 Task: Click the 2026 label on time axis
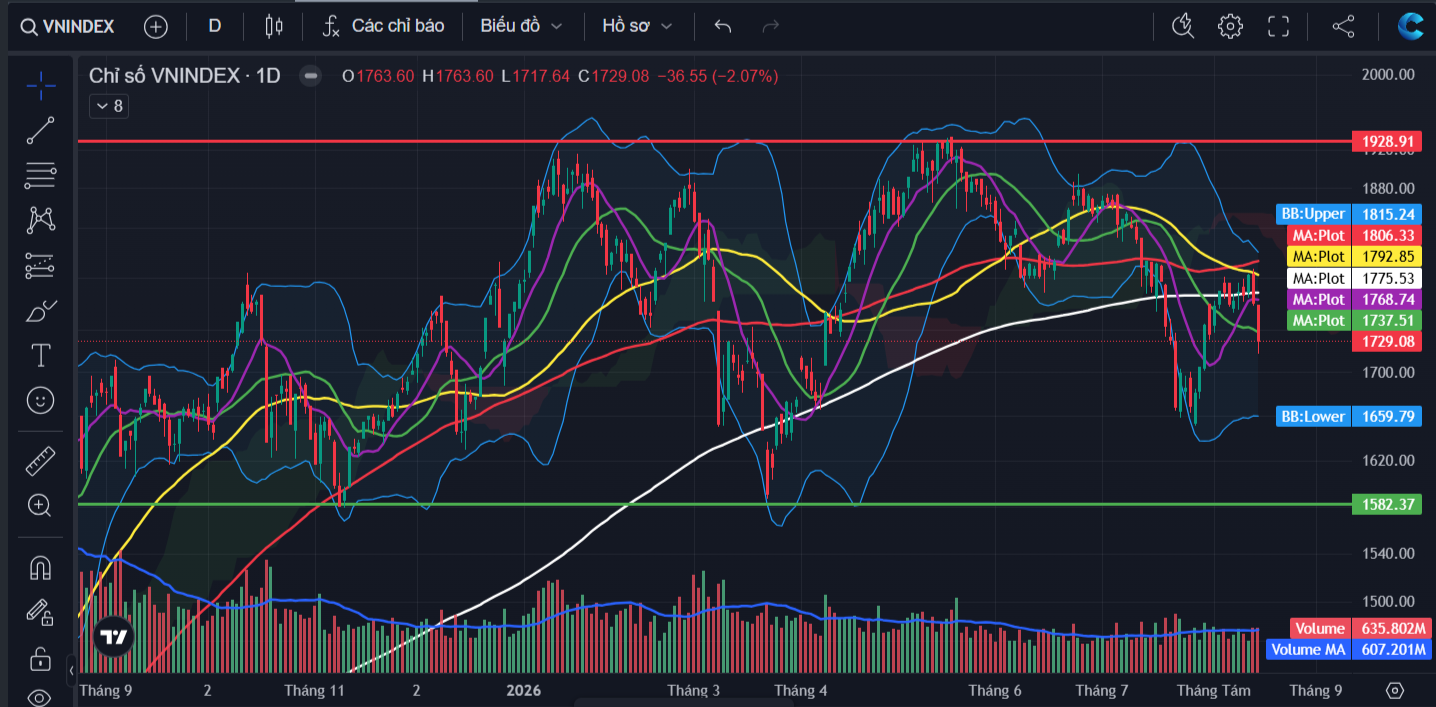(x=523, y=690)
